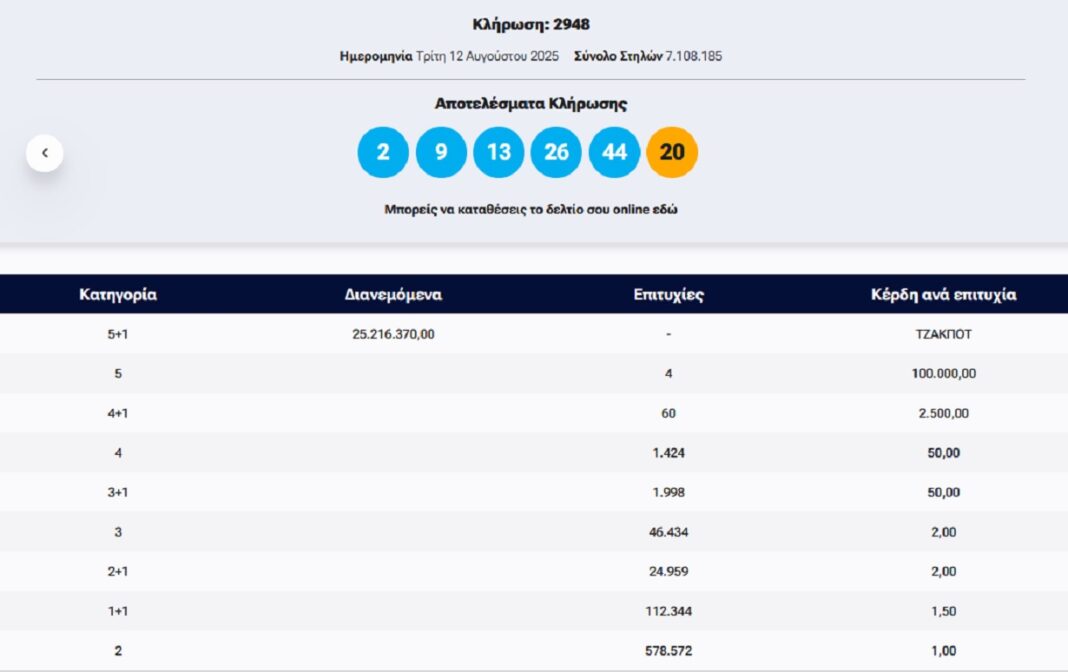Click the blue ball number 44
This screenshot has width=1068, height=672.
pos(615,152)
